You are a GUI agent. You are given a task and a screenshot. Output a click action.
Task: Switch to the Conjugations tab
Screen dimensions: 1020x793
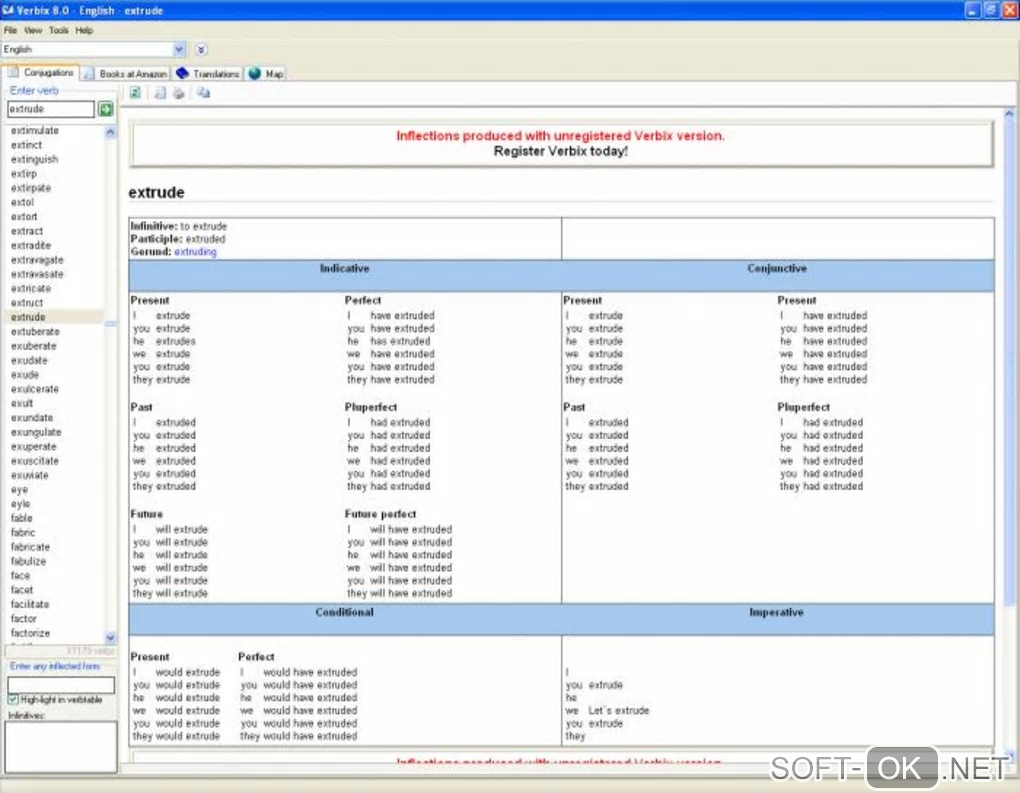[40, 73]
